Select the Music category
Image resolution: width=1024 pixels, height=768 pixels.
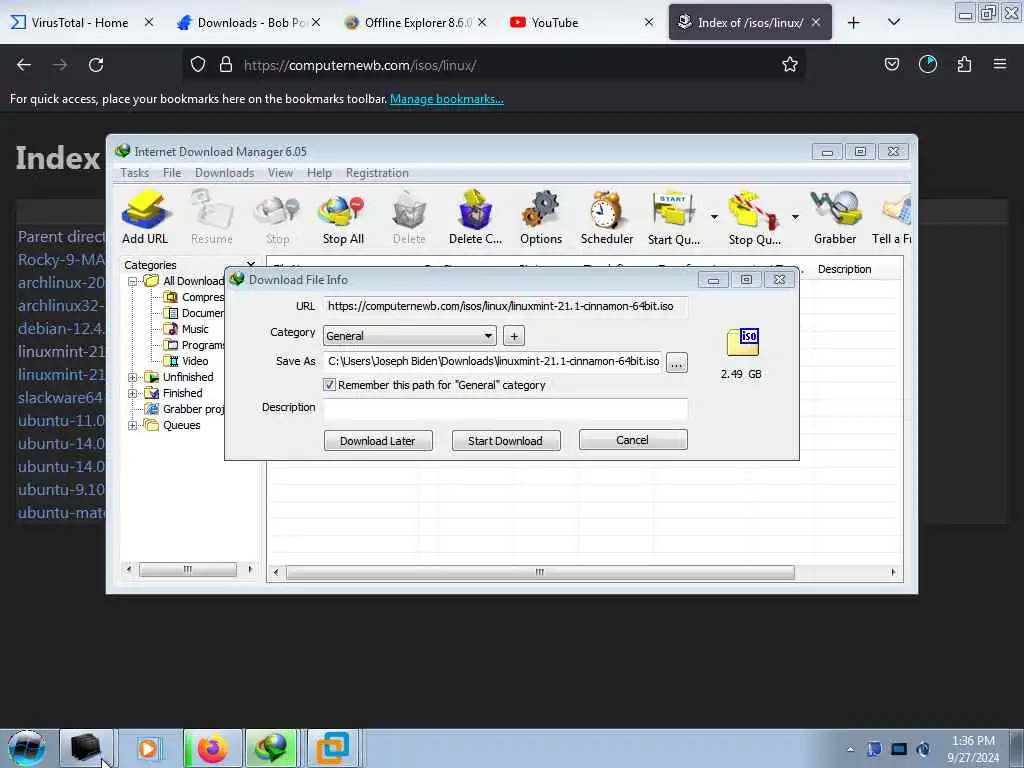[x=195, y=329]
